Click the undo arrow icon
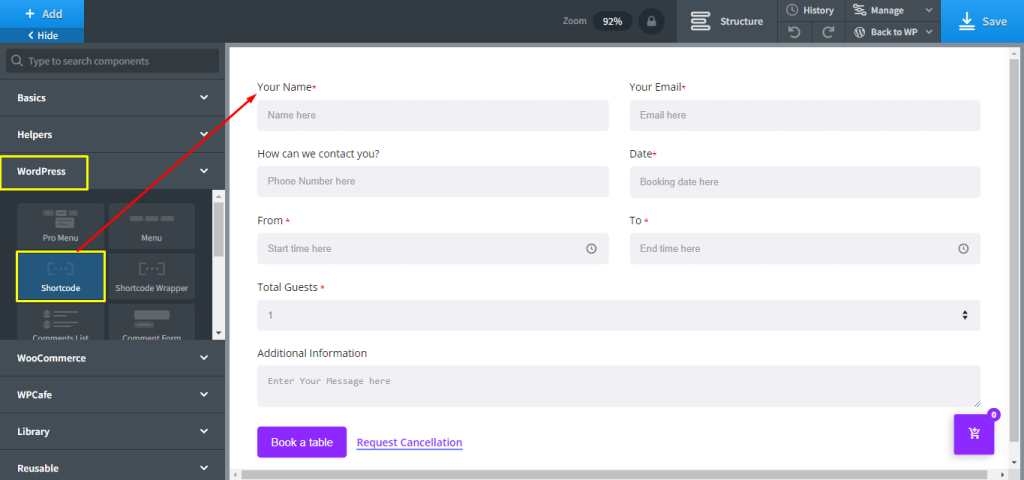 coord(795,32)
